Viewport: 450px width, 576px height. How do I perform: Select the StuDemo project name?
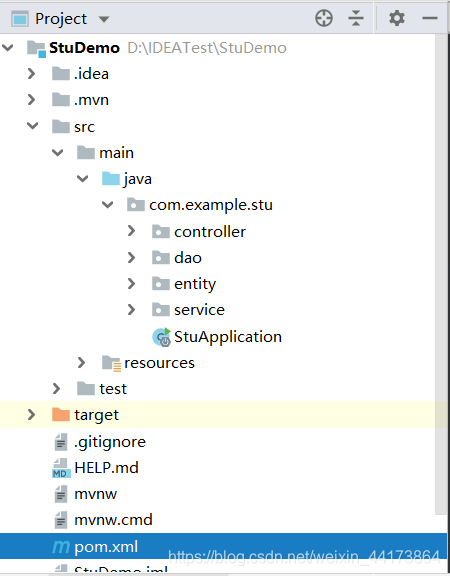point(84,48)
